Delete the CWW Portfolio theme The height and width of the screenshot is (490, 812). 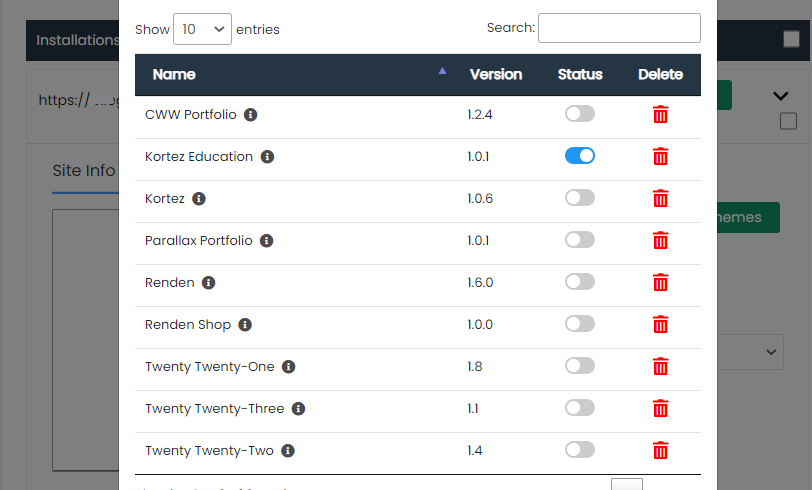coord(660,114)
